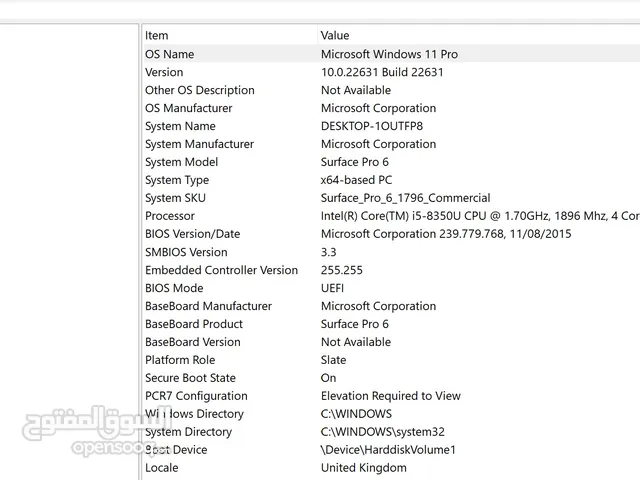Select the BIOS Mode label
Viewport: 640px width, 480px height.
pyautogui.click(x=174, y=288)
